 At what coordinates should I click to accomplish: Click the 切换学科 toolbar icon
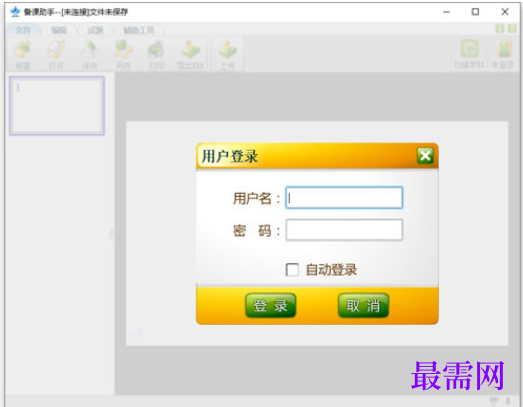469,54
